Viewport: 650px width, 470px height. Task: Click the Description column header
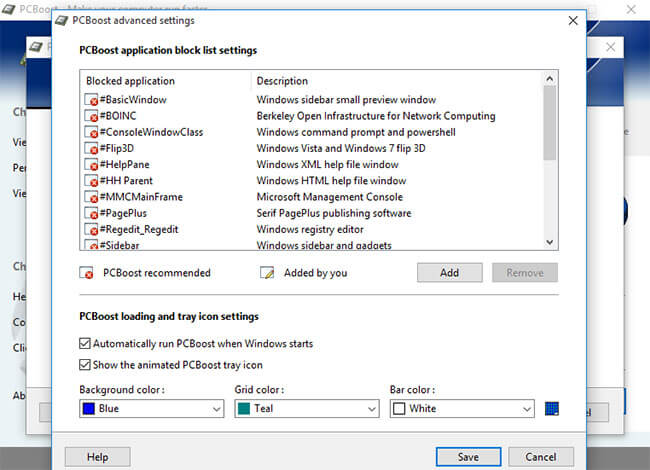point(397,81)
